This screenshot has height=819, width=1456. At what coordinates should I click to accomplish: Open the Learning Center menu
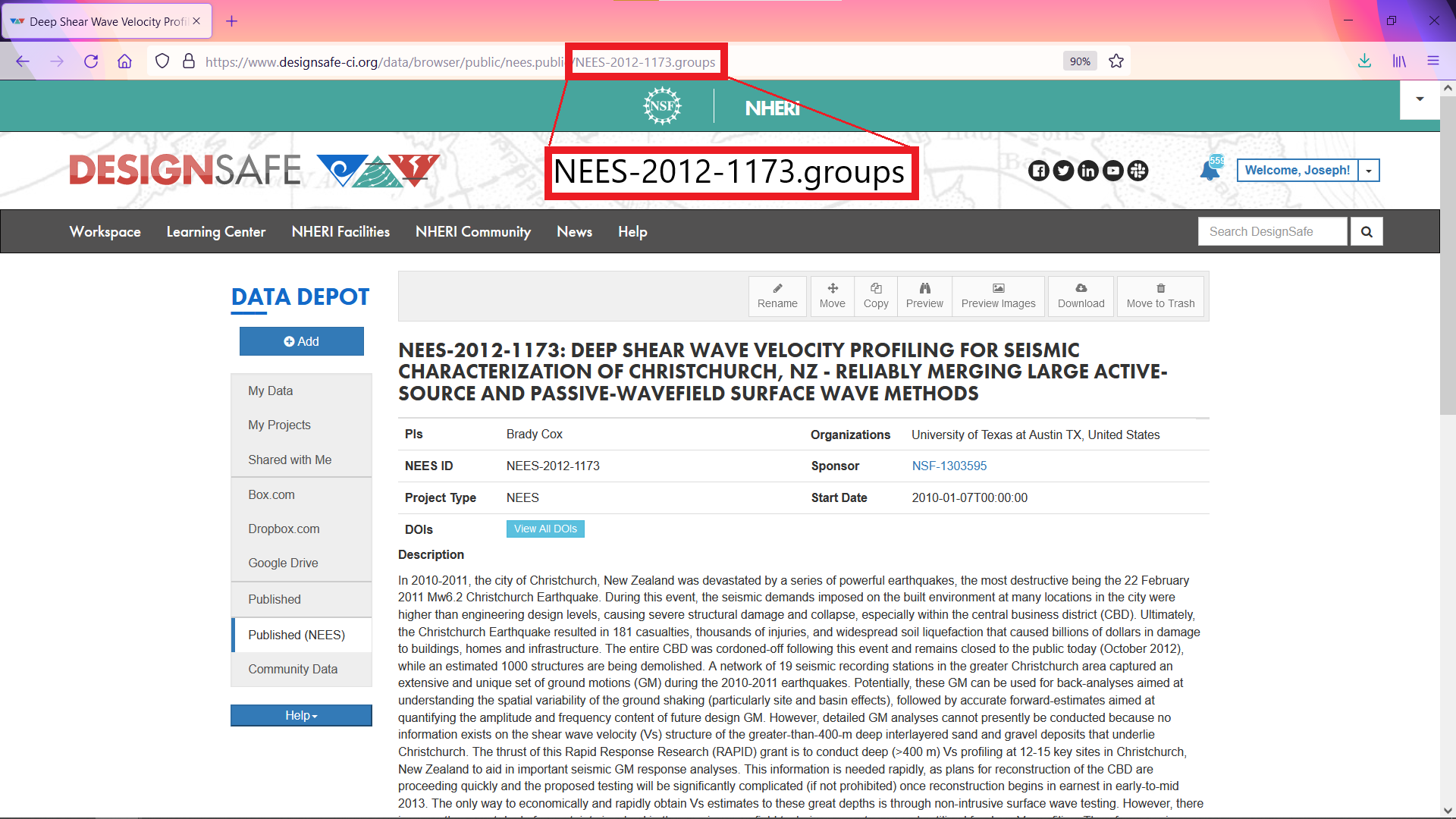(216, 232)
